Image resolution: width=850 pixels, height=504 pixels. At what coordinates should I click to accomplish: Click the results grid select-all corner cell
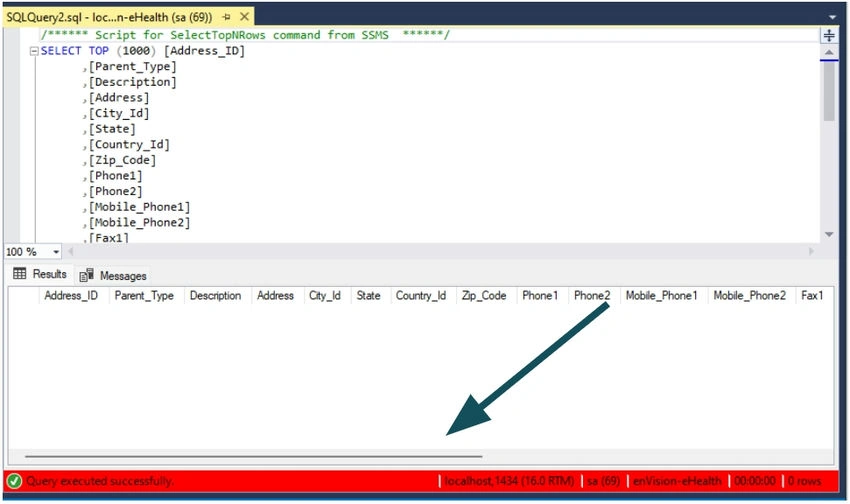(23, 296)
